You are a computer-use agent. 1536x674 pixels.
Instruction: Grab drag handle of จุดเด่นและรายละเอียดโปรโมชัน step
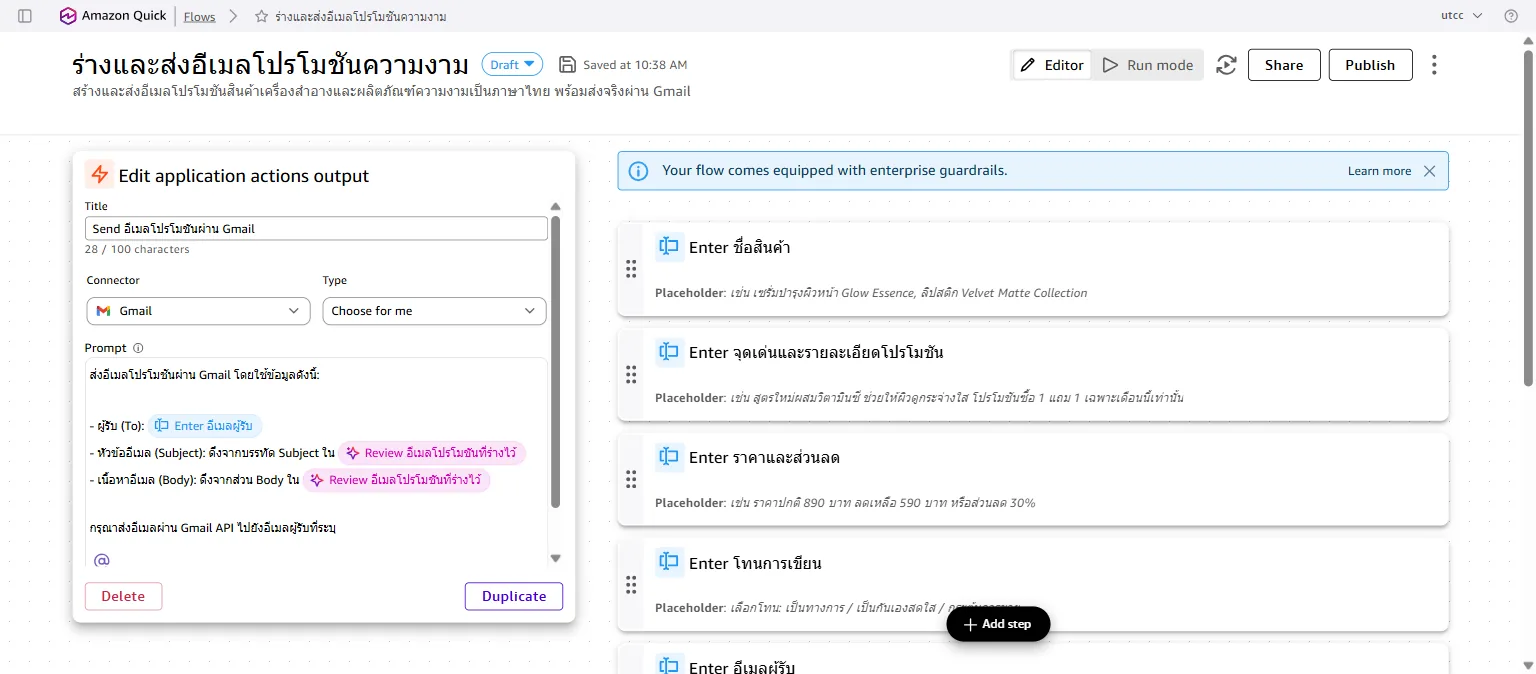pos(631,374)
